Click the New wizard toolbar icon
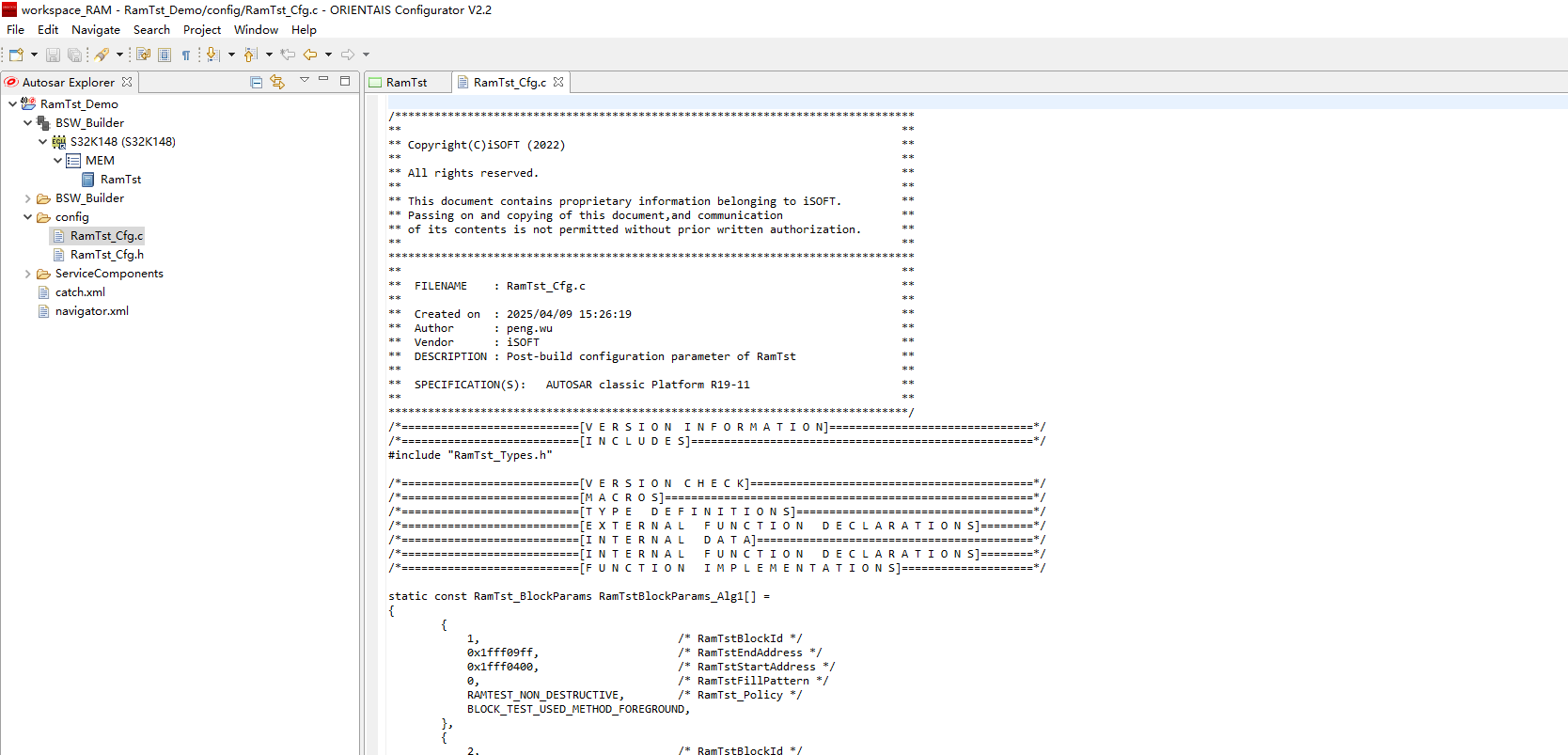This screenshot has width=1568, height=755. pyautogui.click(x=16, y=55)
